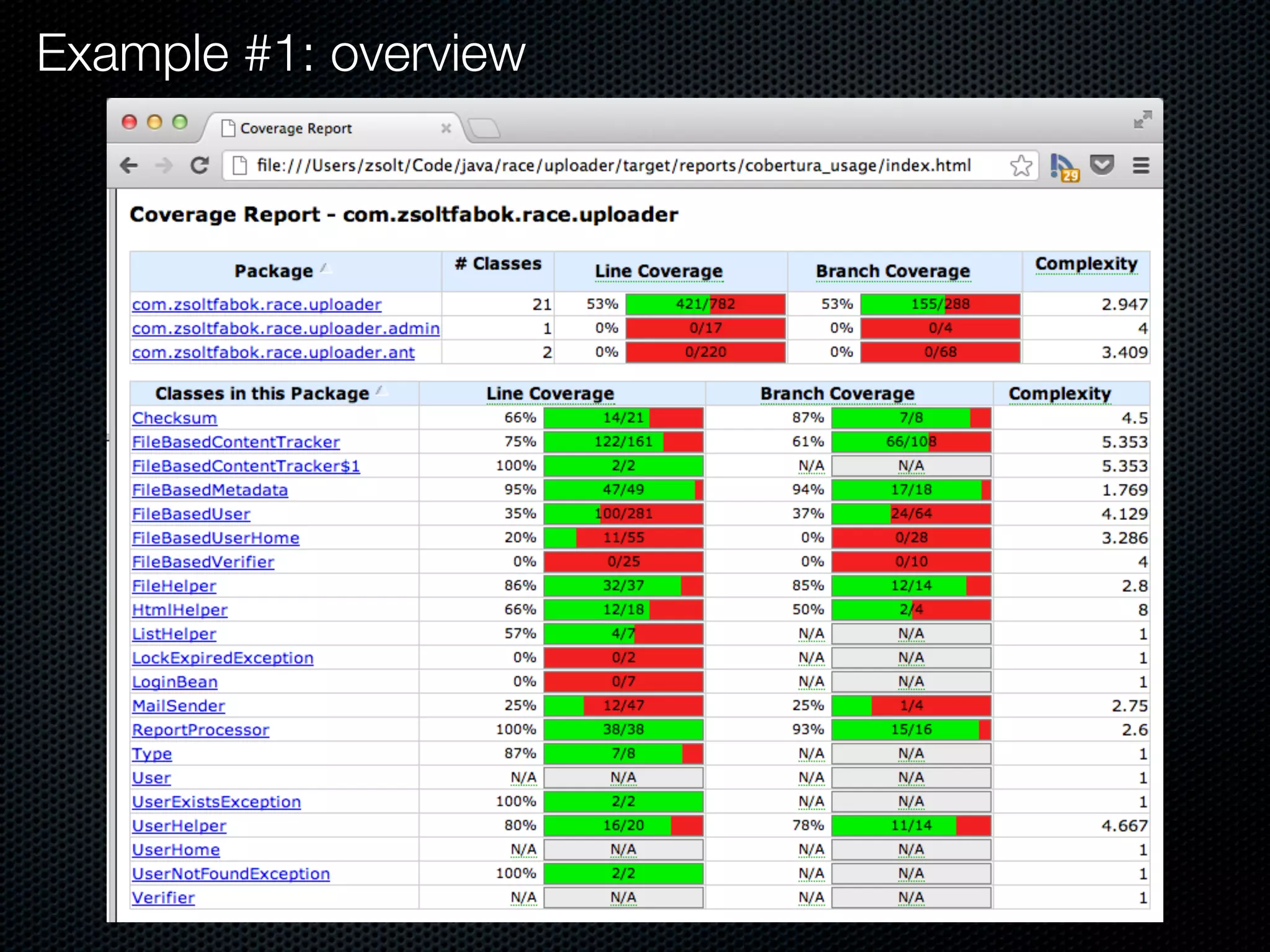Image resolution: width=1270 pixels, height=952 pixels.
Task: Click the complexity value 4.667
Action: pos(1124,826)
